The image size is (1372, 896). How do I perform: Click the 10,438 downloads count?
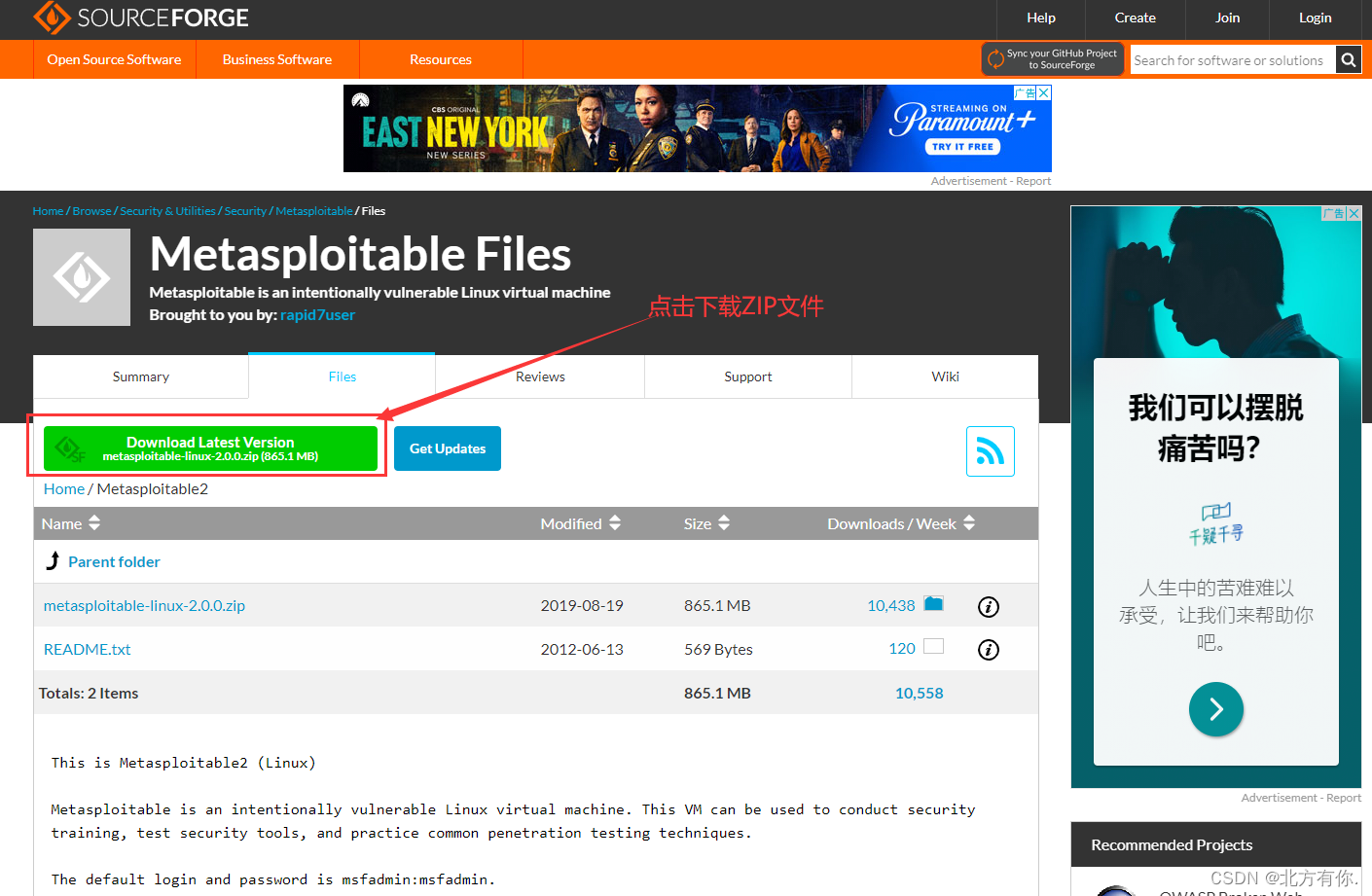(891, 605)
